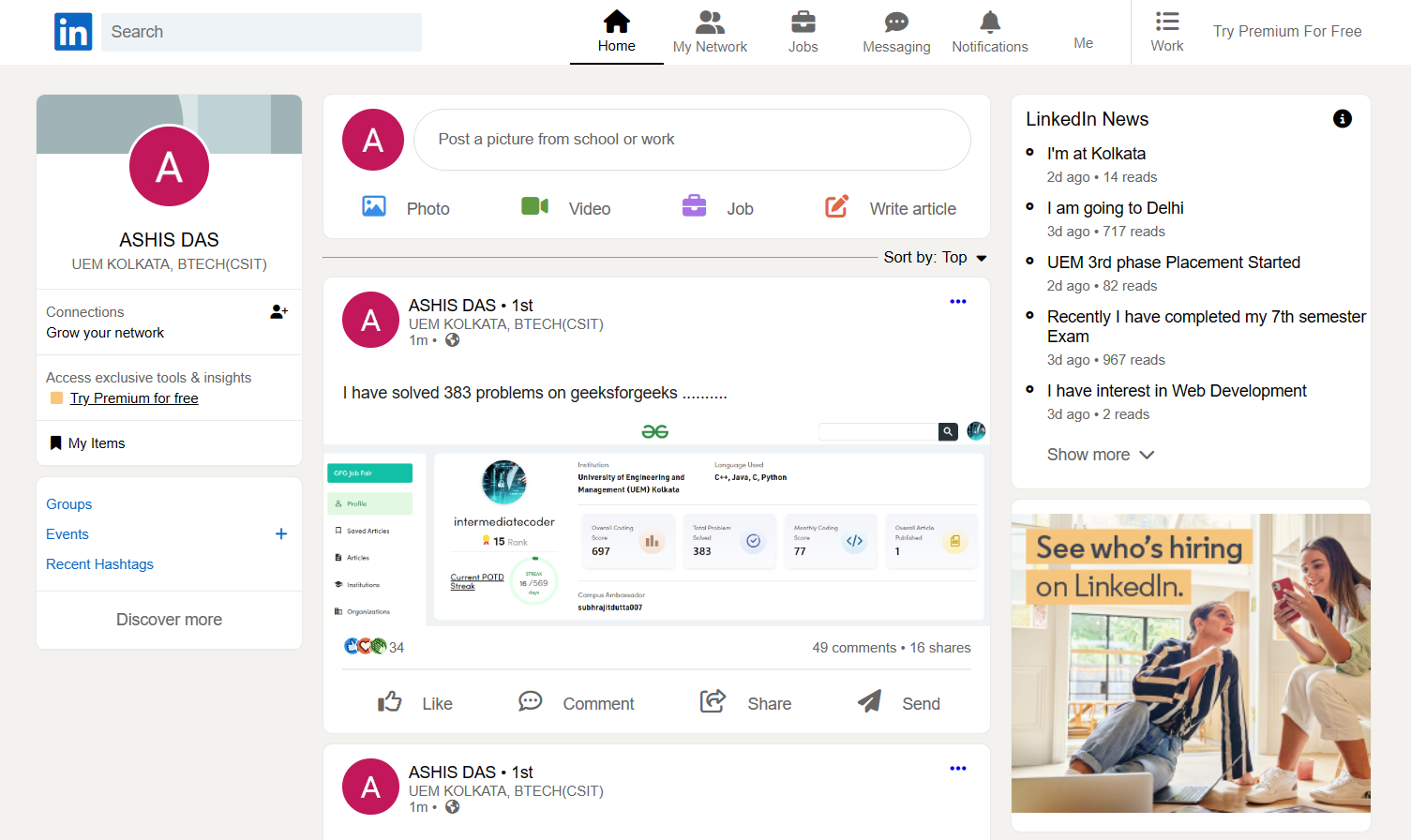The height and width of the screenshot is (840, 1411).
Task: Click Try Premium For Free
Action: tap(1286, 31)
